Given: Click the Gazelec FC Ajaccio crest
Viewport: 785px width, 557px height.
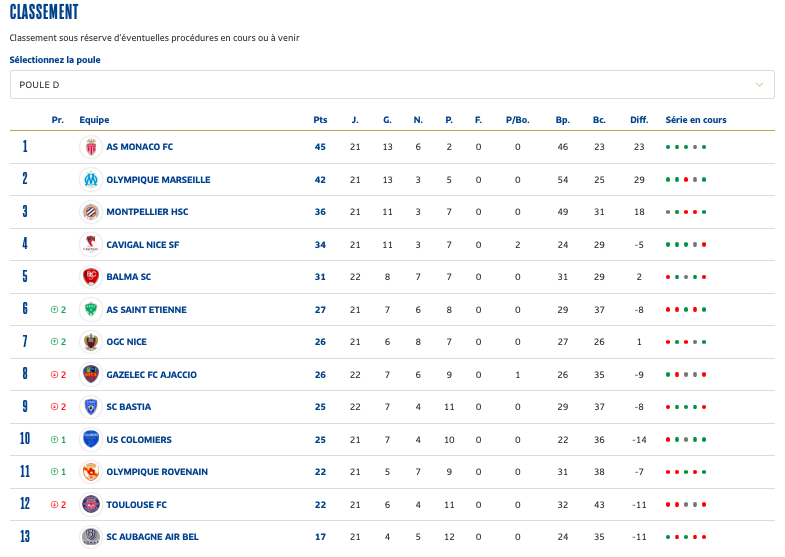Looking at the screenshot, I should 91,375.
